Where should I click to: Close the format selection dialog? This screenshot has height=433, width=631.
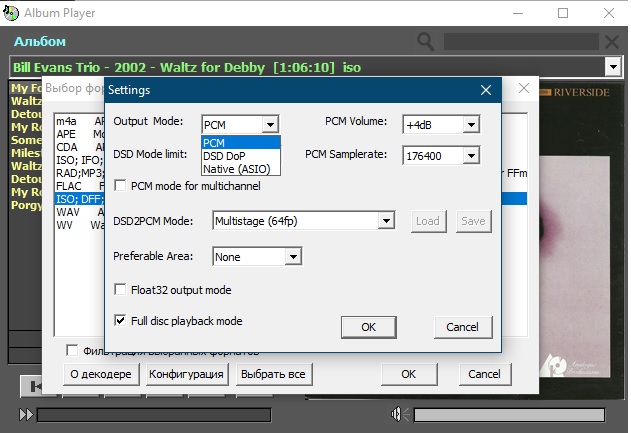[524, 88]
